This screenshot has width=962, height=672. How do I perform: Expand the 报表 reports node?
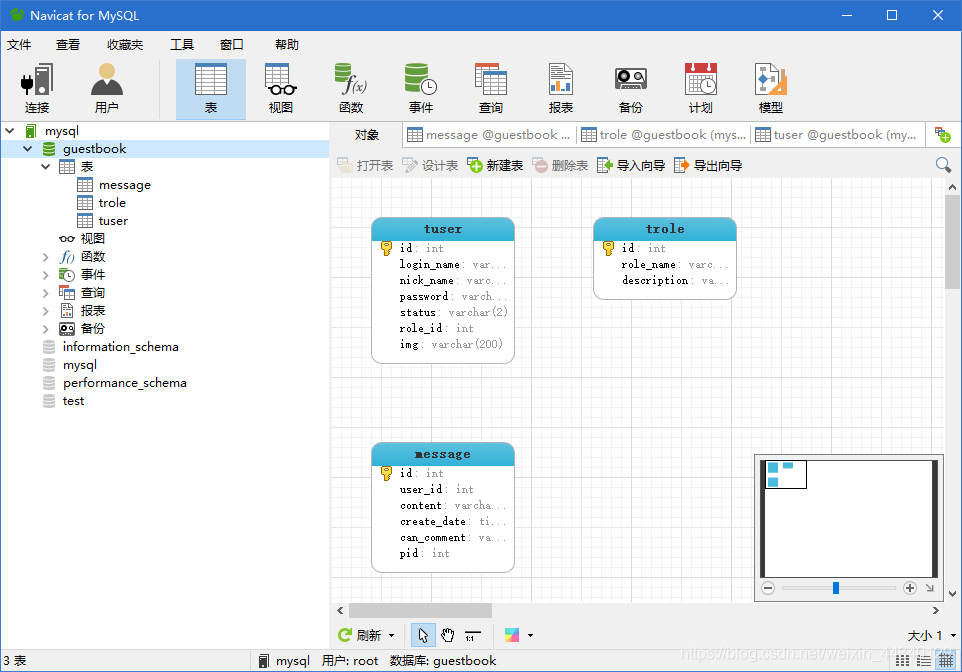point(45,311)
